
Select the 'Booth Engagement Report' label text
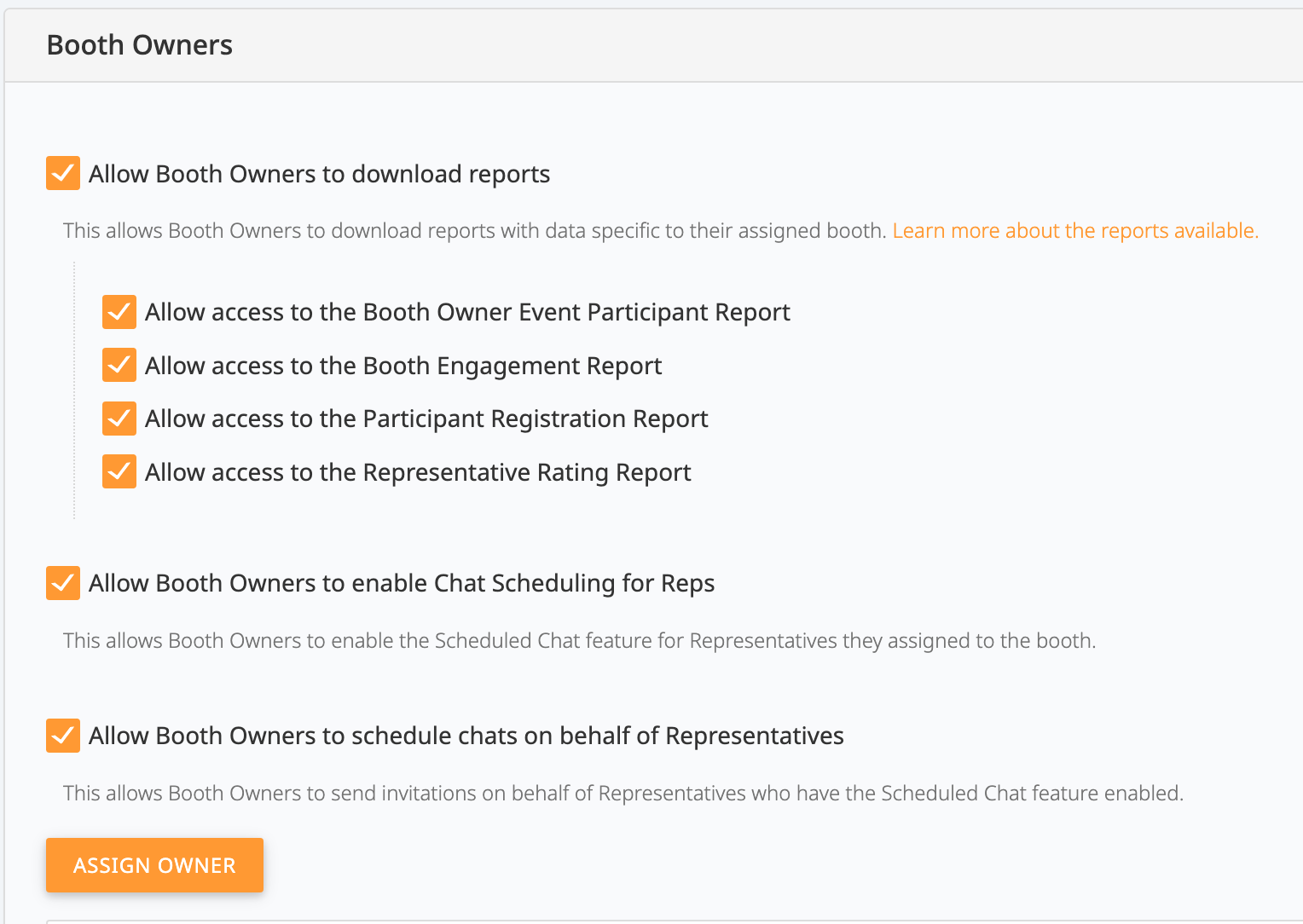(403, 366)
